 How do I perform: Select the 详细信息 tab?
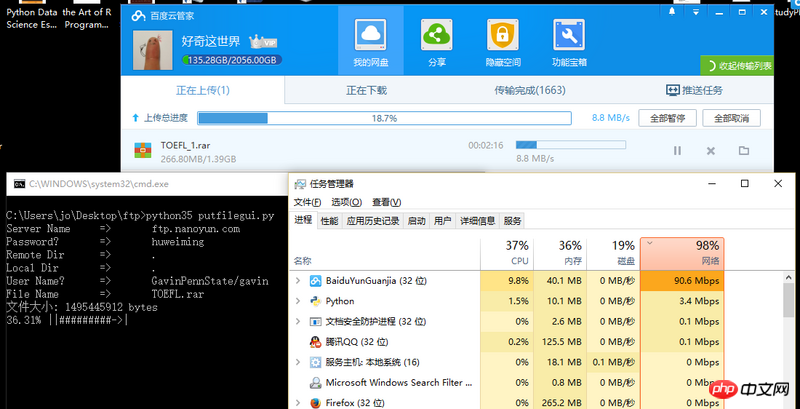(x=478, y=221)
